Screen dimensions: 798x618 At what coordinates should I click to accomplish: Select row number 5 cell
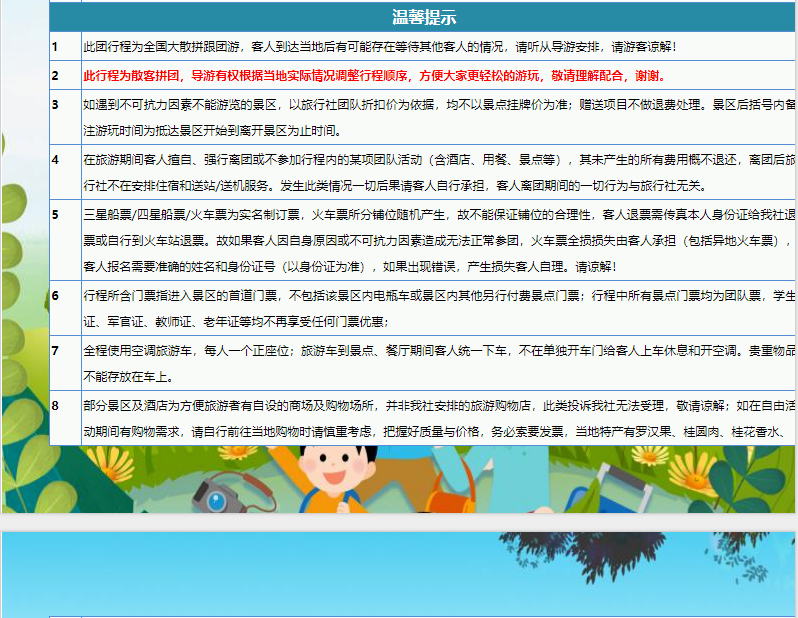(x=65, y=240)
